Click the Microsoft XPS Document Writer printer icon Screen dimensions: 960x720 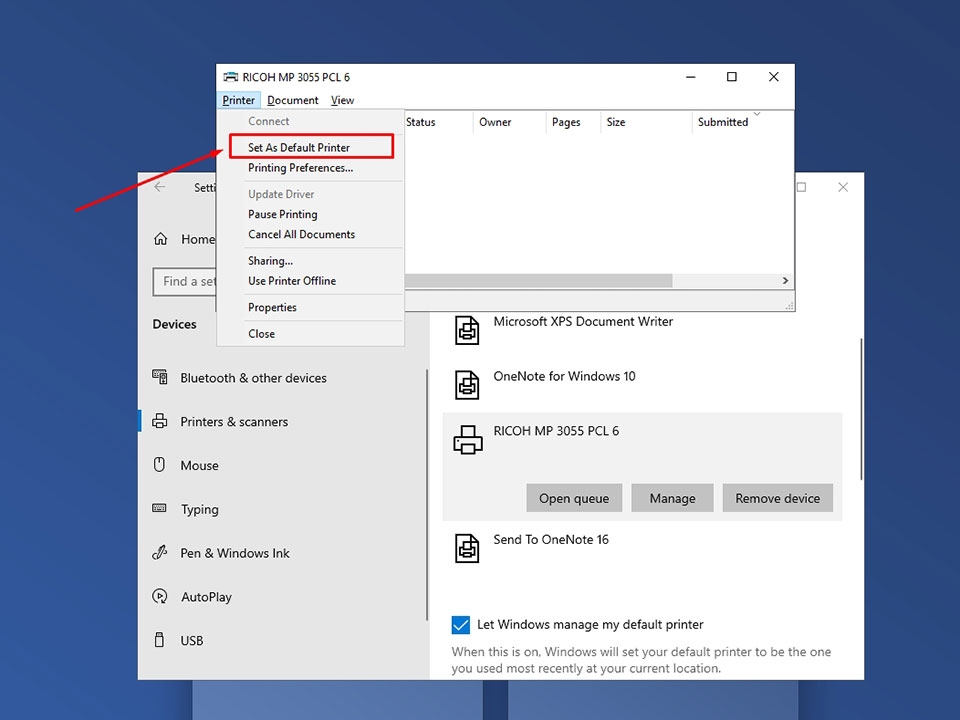pyautogui.click(x=467, y=331)
